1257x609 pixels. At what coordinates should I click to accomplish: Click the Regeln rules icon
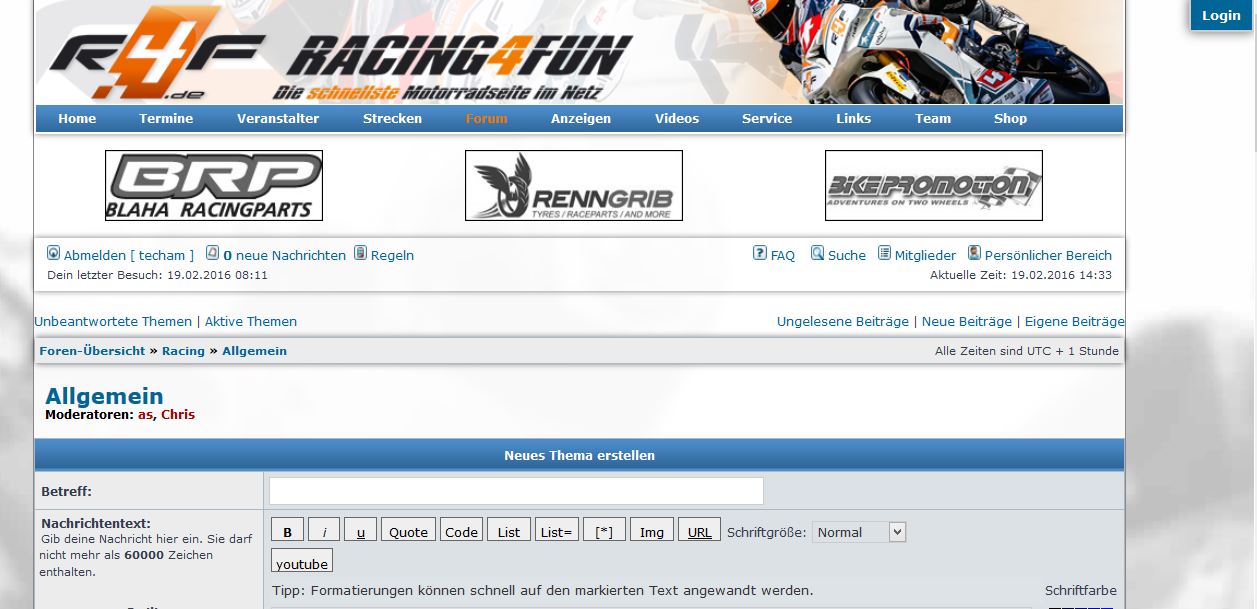tap(361, 254)
